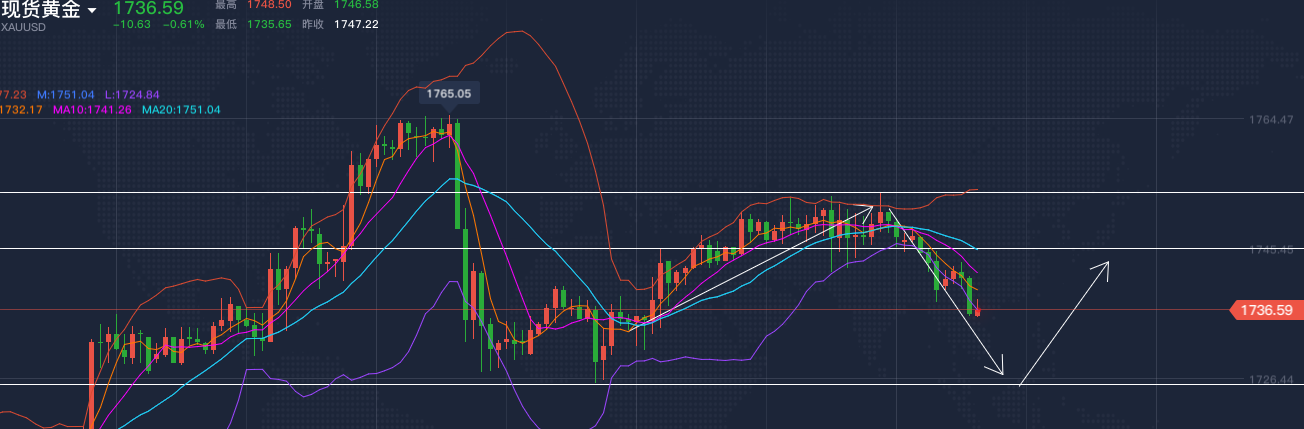Click the MA20:1751.04 indicator label

(x=181, y=109)
